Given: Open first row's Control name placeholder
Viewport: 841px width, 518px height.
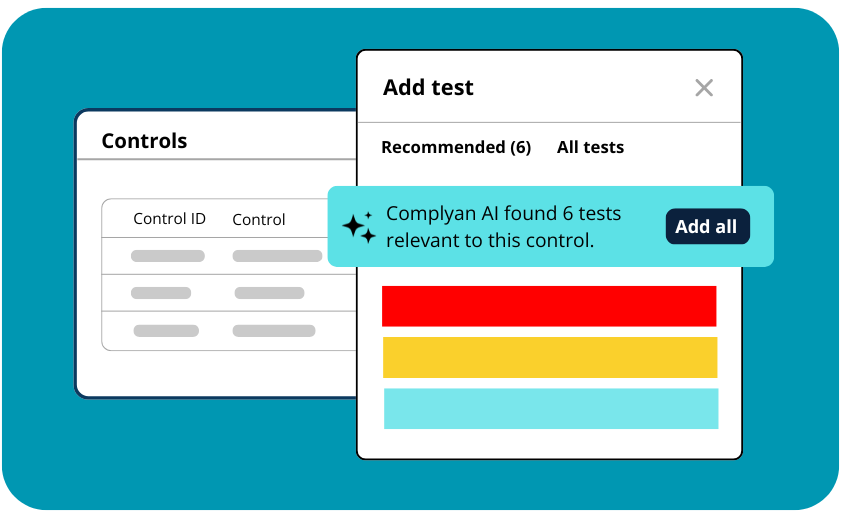Looking at the screenshot, I should tap(277, 256).
